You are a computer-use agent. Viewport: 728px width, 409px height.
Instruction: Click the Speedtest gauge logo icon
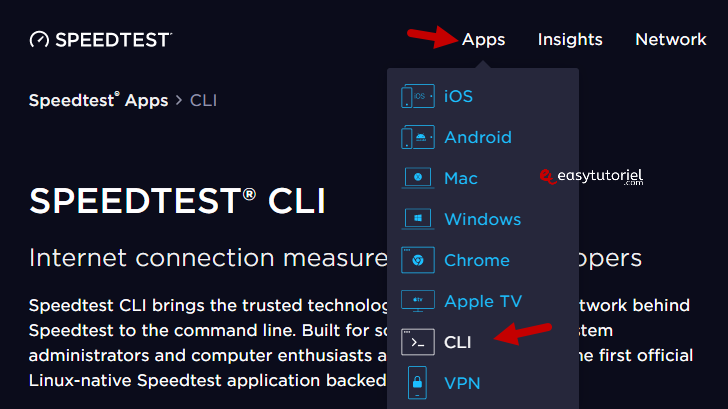tap(39, 40)
